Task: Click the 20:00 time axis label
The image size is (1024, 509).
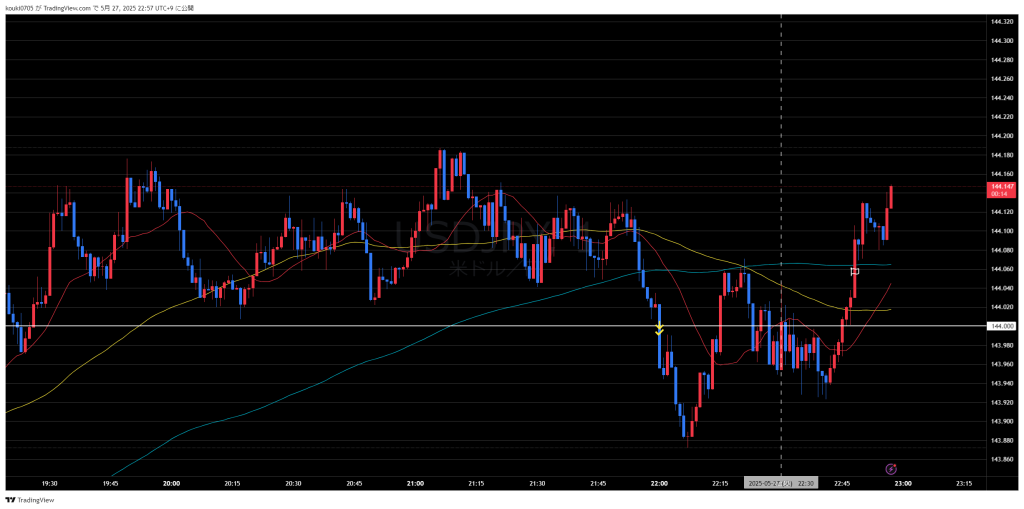Action: tap(171, 483)
